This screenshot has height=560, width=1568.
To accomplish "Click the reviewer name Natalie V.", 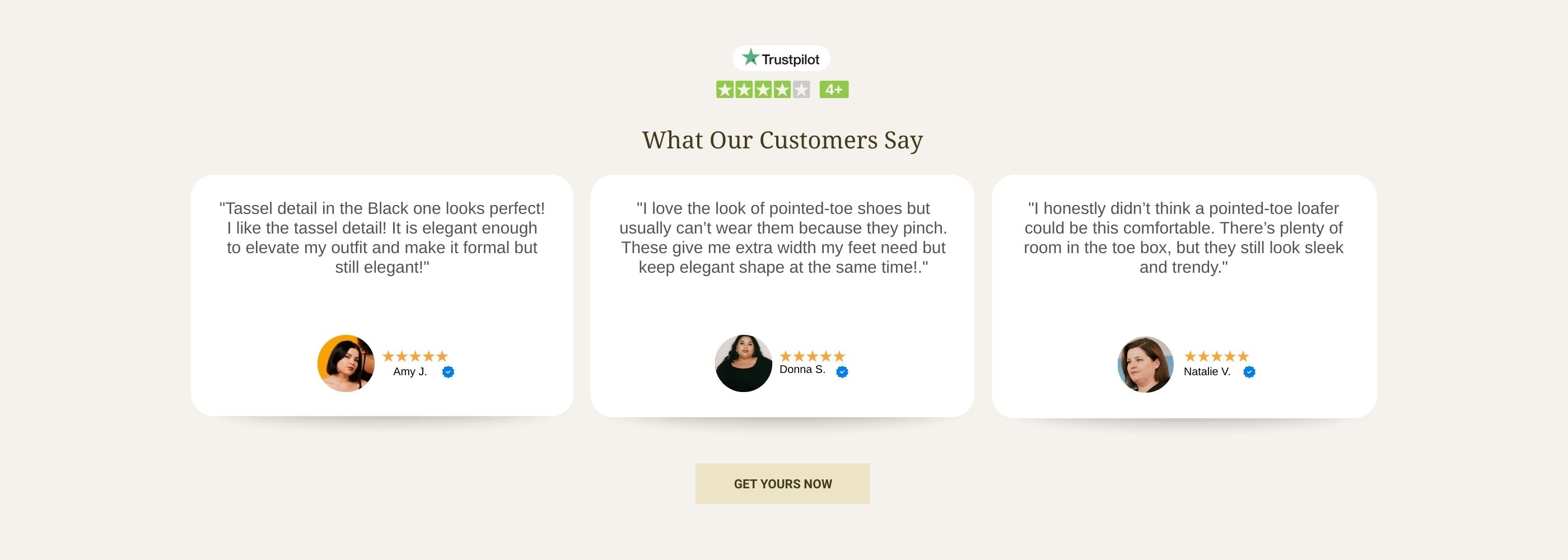I will (x=1206, y=371).
